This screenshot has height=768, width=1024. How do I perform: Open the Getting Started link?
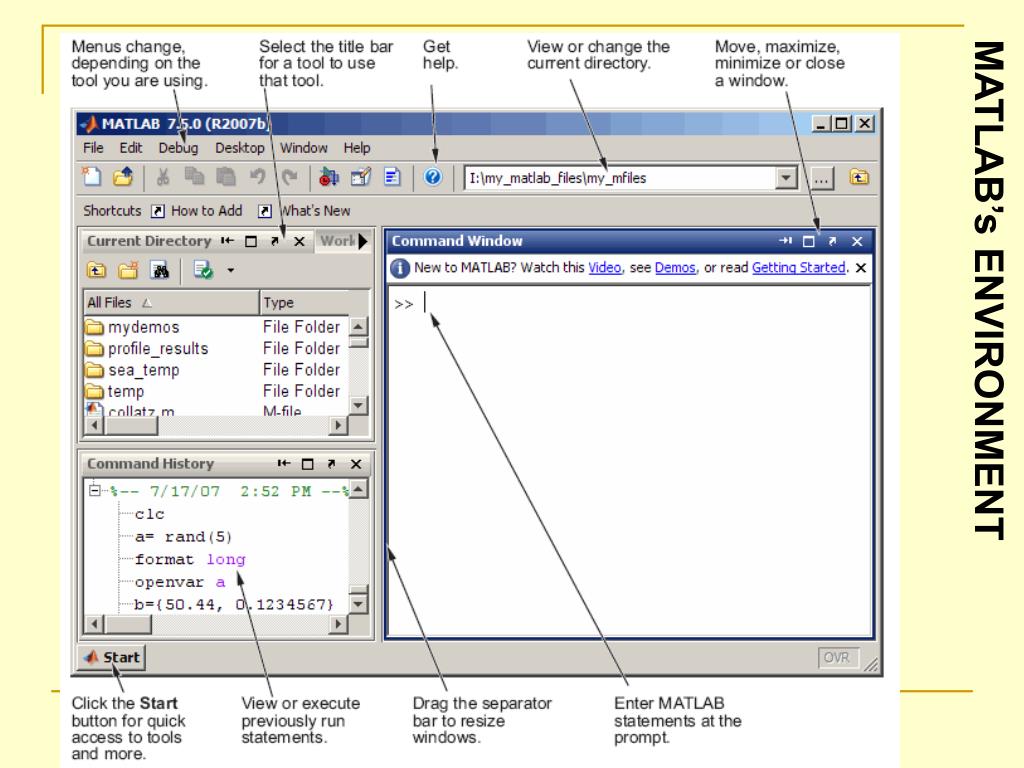[799, 268]
